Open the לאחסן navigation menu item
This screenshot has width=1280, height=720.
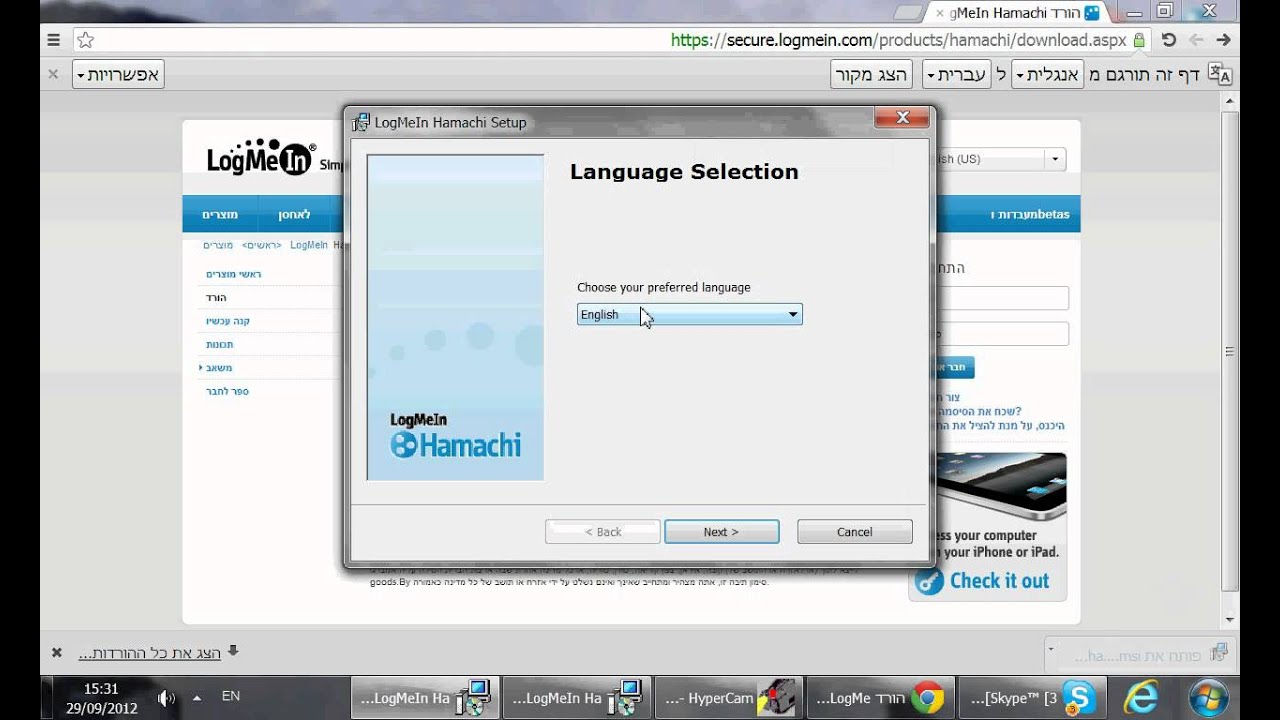[294, 214]
